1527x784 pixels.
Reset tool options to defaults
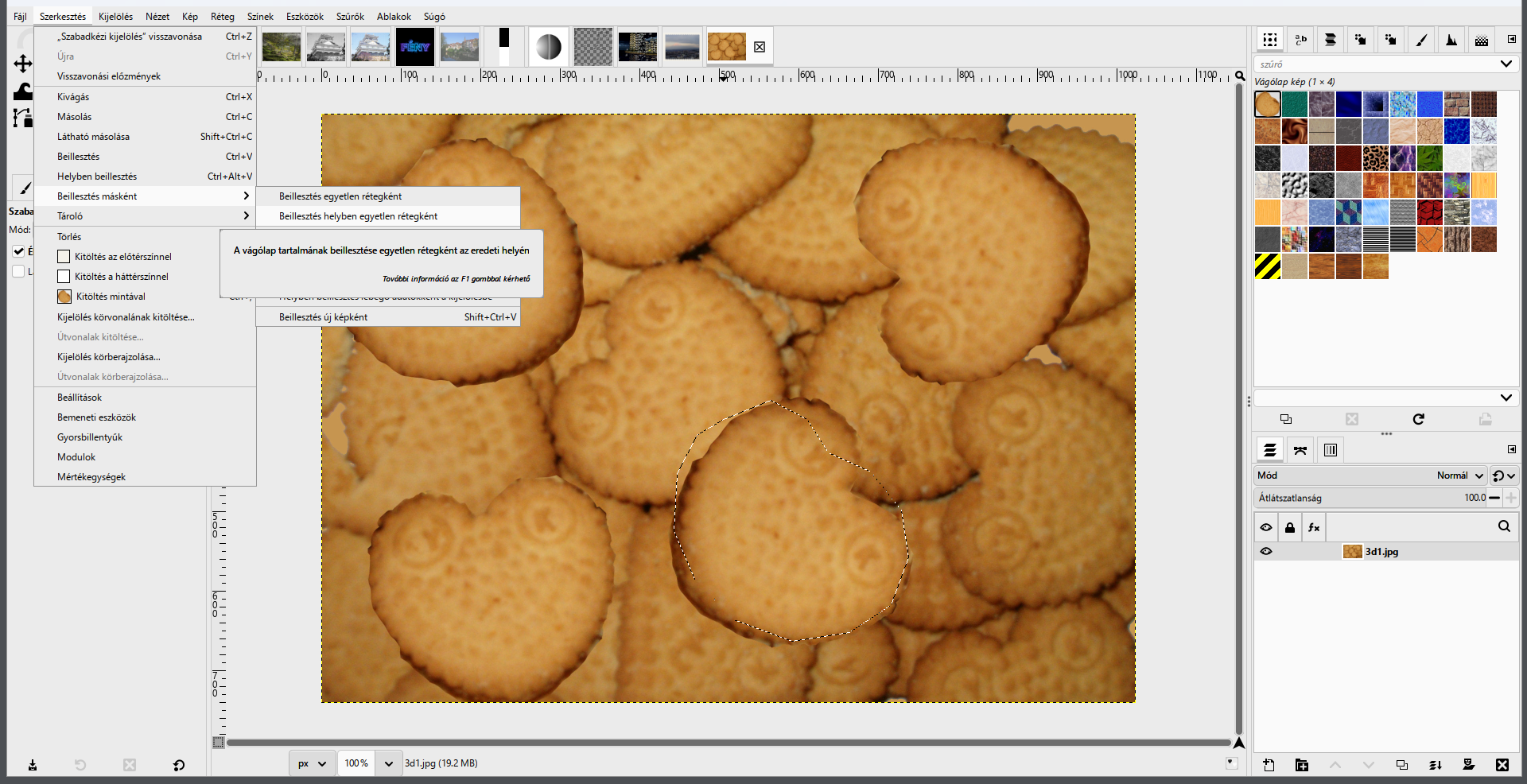click(179, 765)
